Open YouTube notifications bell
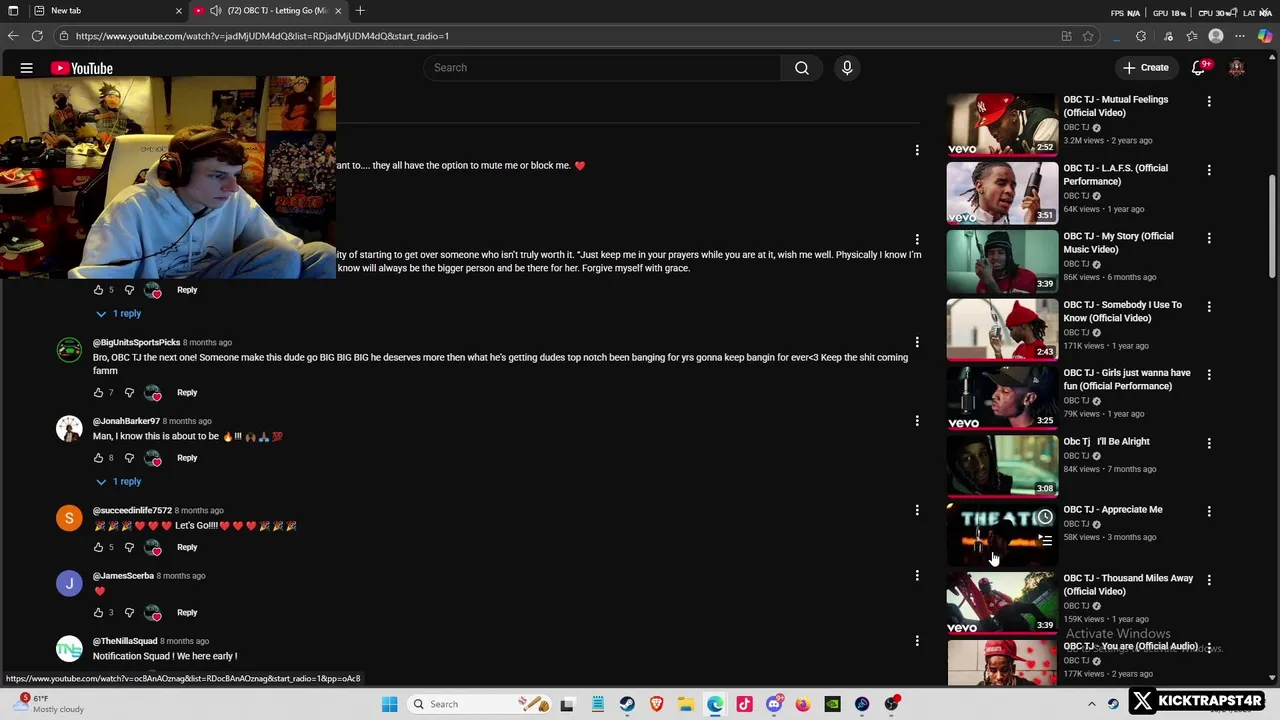 (x=1199, y=68)
